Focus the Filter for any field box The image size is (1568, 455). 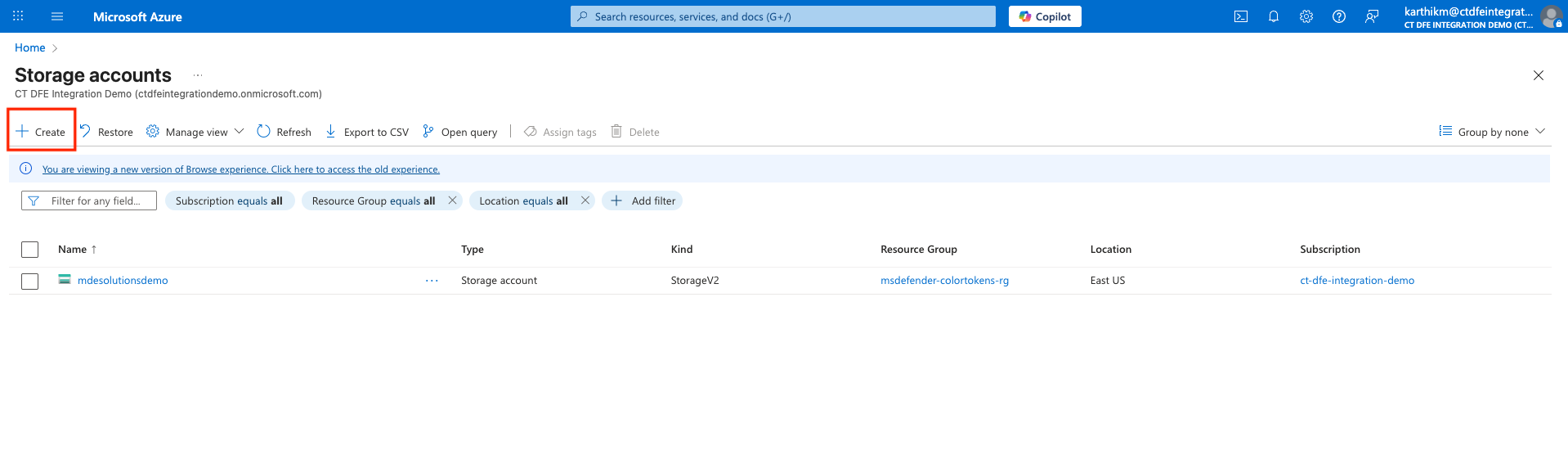(96, 200)
